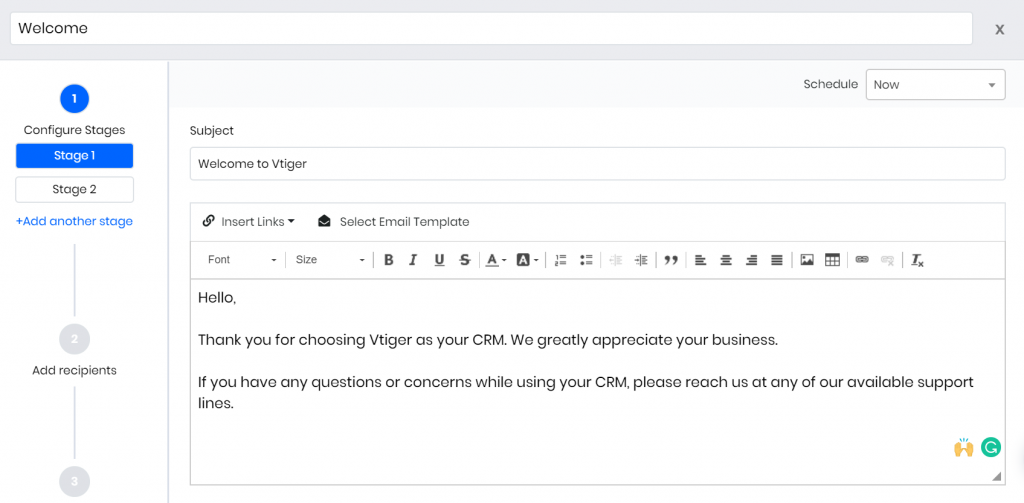The image size is (1024, 503).
Task: Open the text color picker
Action: [495, 260]
